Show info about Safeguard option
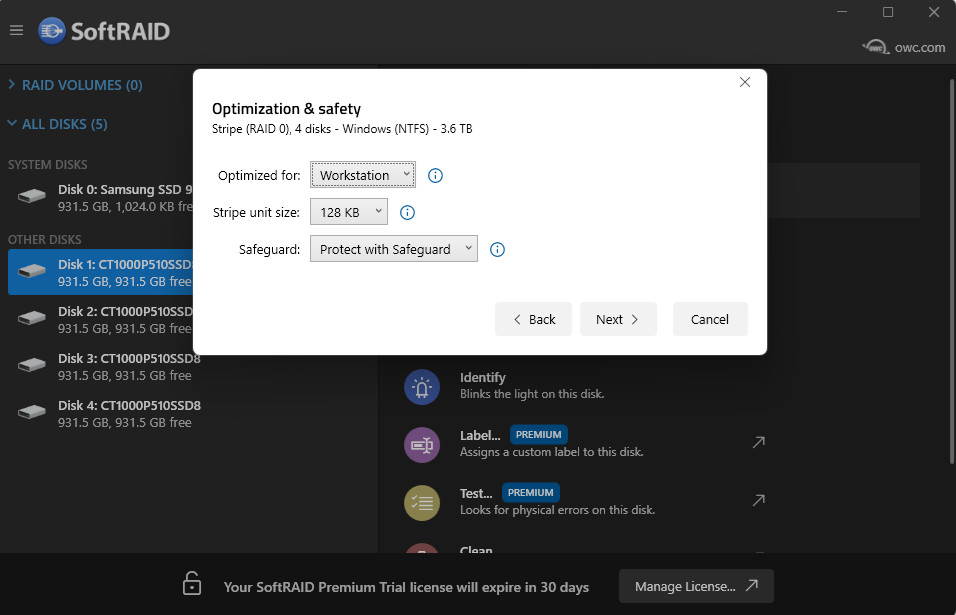 (498, 250)
